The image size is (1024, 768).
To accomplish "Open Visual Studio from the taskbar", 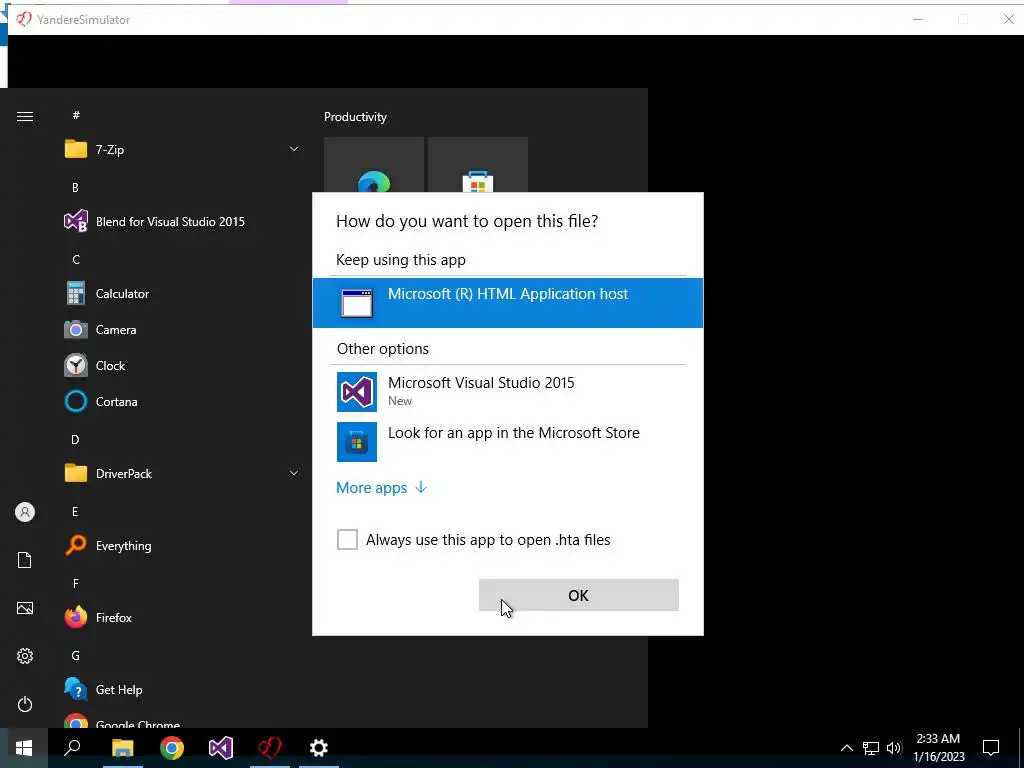I will (x=221, y=748).
